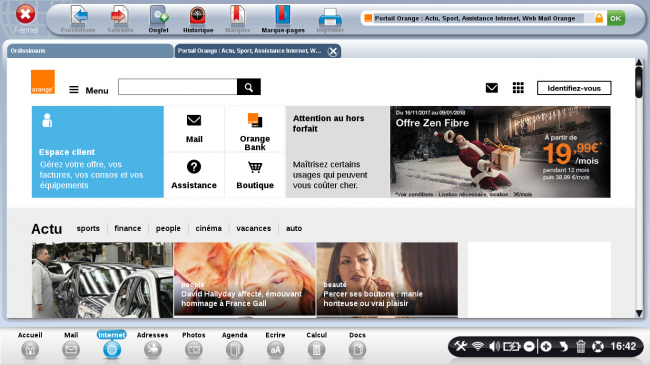Select the sports category

(88, 228)
